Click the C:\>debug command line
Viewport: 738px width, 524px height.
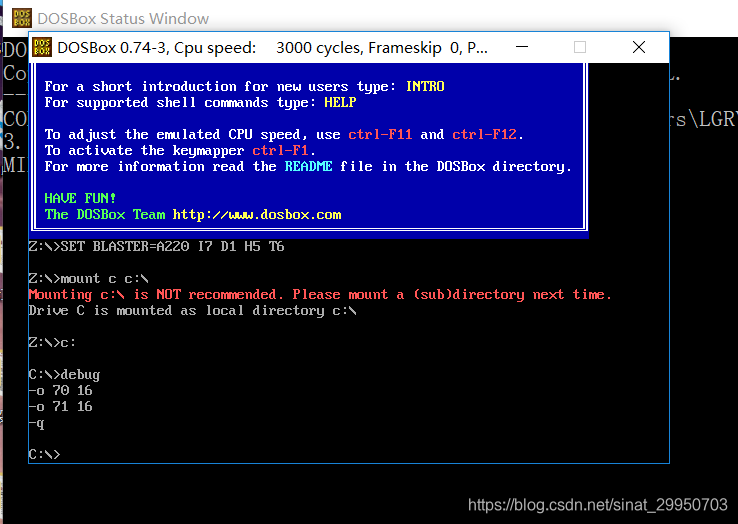pyautogui.click(x=64, y=375)
